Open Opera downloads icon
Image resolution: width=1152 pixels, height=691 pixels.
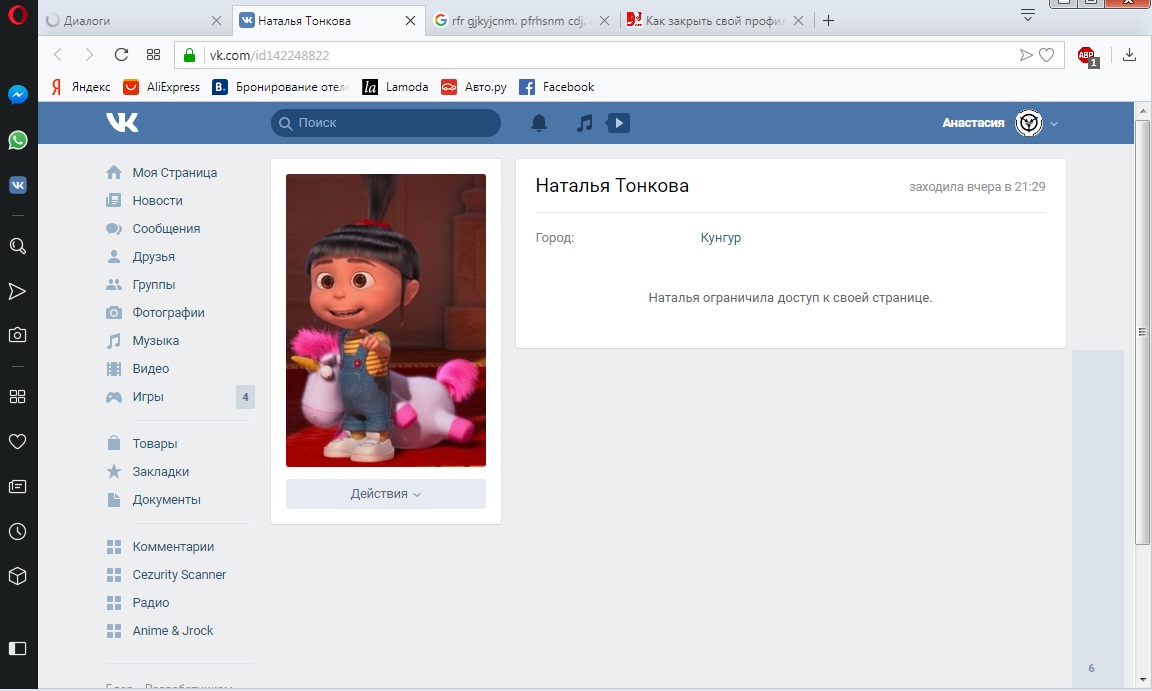[1130, 55]
